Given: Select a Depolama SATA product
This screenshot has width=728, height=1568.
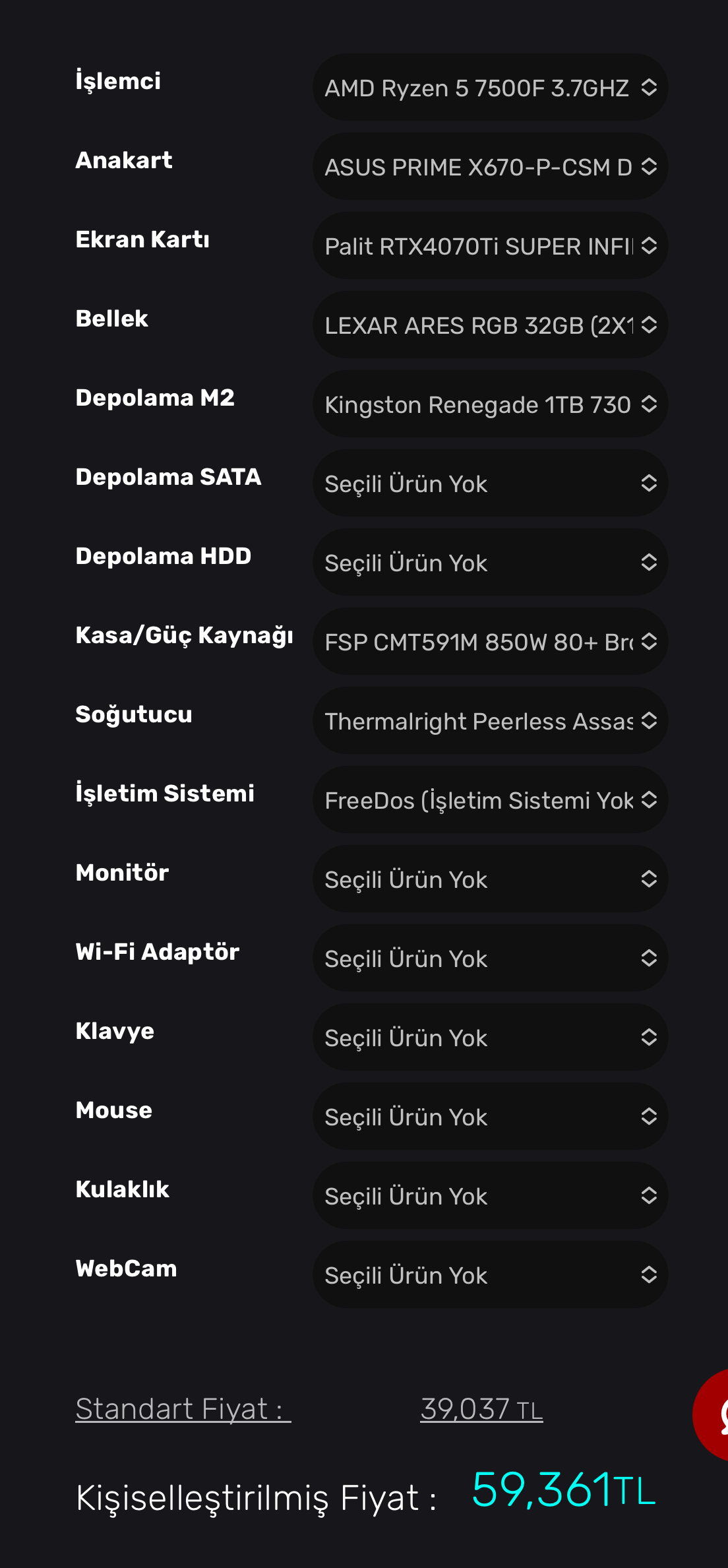Looking at the screenshot, I should (x=489, y=483).
